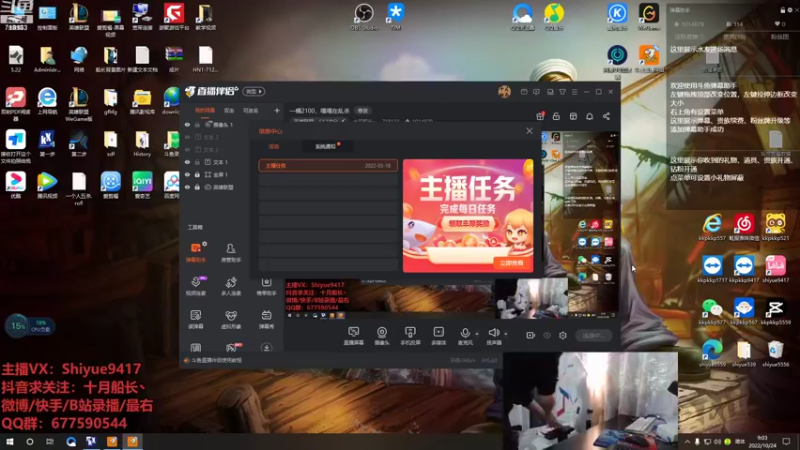Switch to the third scene tab

tap(251, 111)
